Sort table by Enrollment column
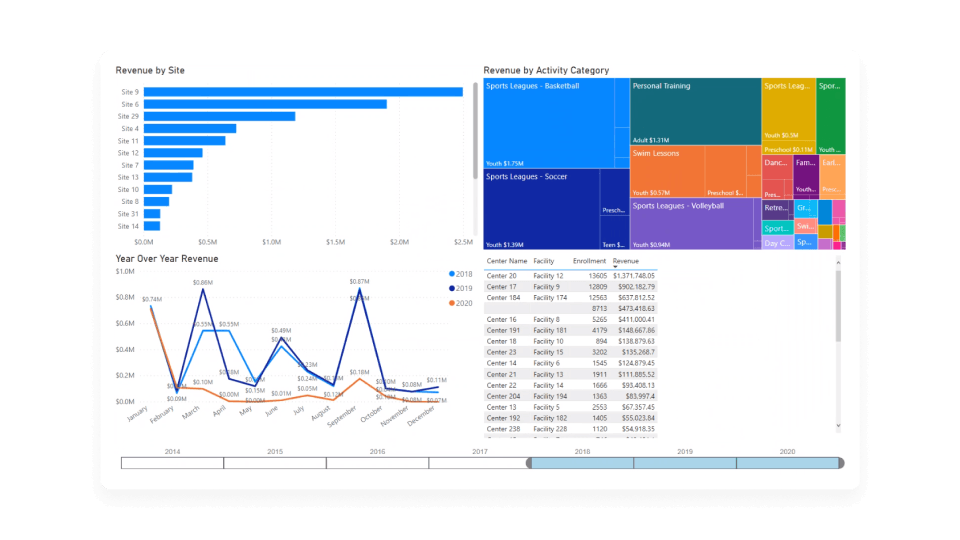 [x=589, y=261]
